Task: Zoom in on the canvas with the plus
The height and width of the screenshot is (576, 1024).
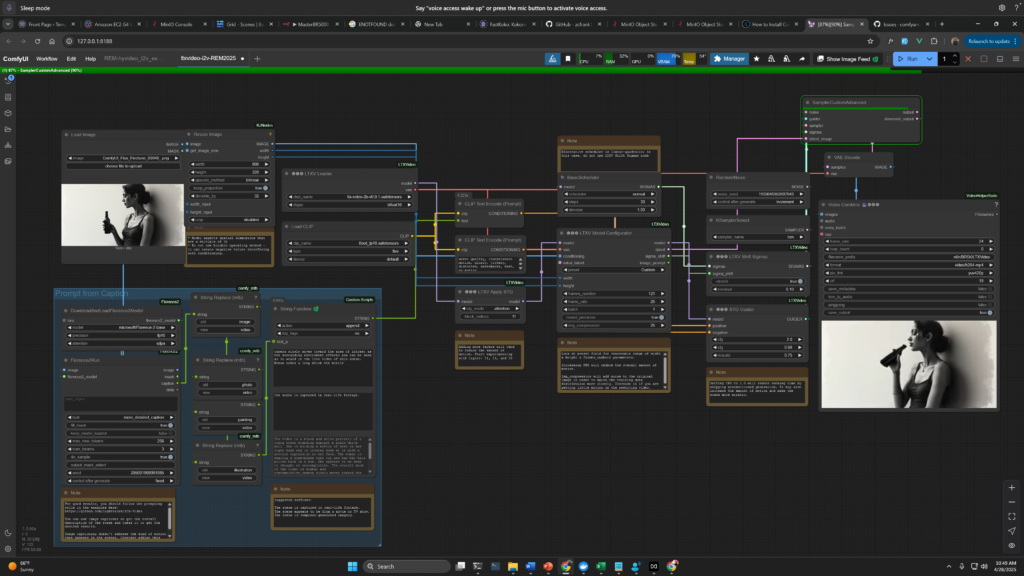Action: pyautogui.click(x=1012, y=488)
